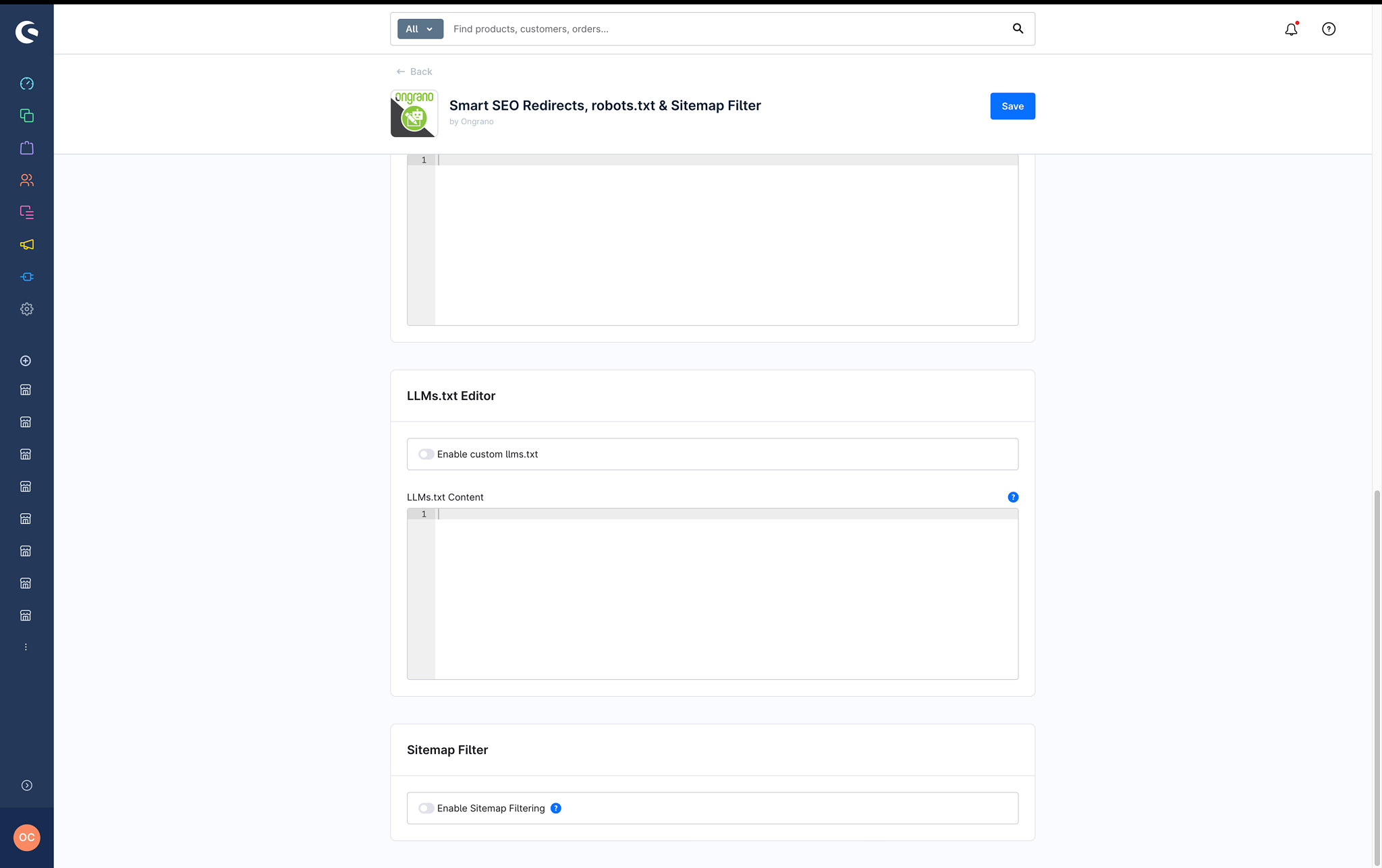
Task: Open the Content layout icon
Action: 26,212
